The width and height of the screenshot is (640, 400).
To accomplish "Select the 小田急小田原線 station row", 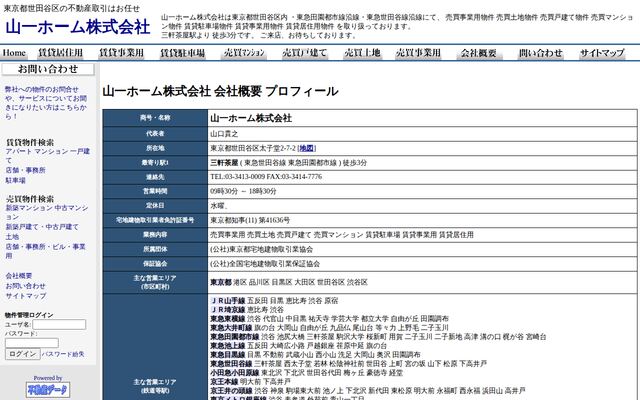I will (x=307, y=373).
